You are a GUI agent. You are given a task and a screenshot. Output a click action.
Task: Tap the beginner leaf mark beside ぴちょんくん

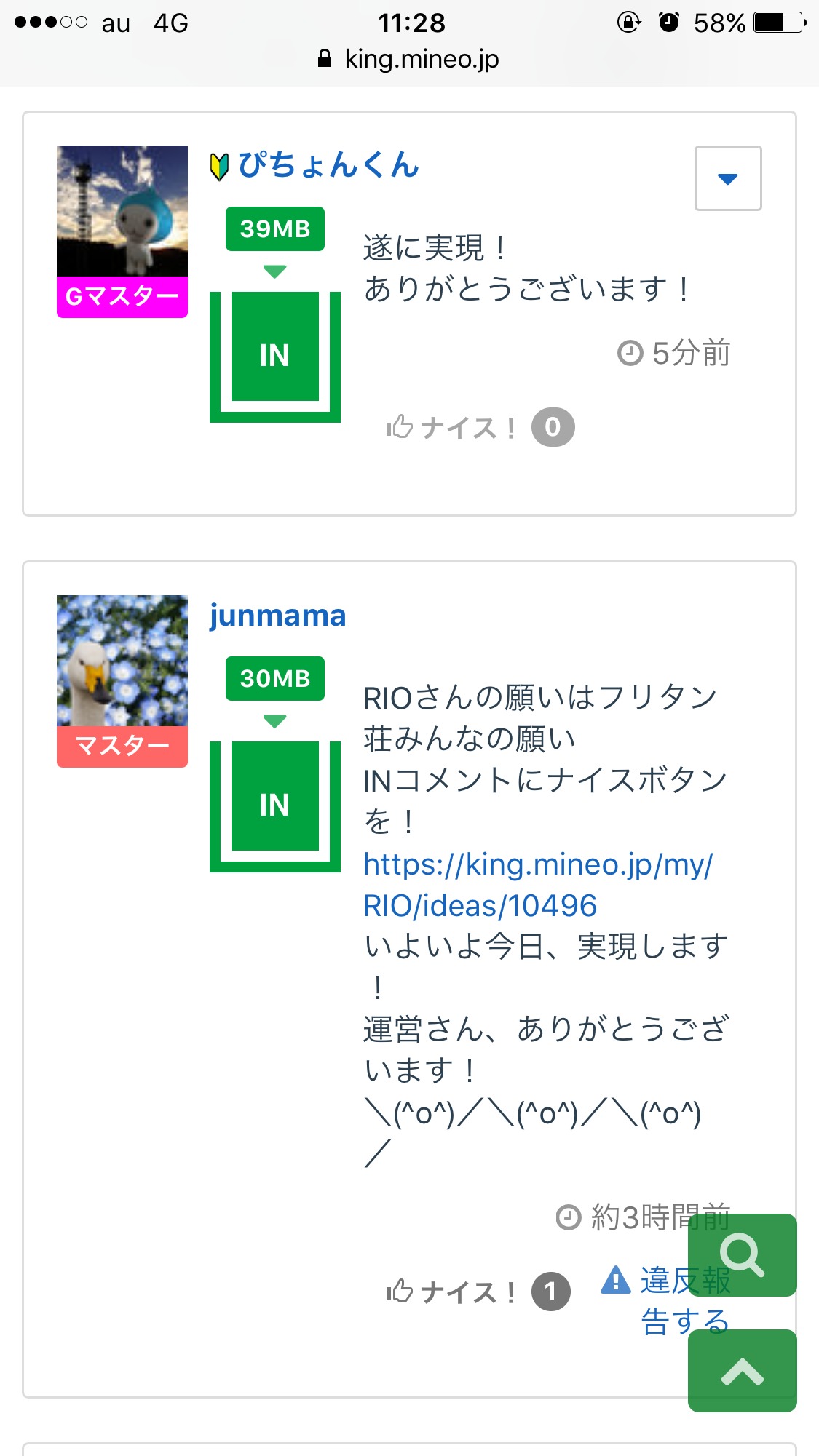[x=219, y=167]
